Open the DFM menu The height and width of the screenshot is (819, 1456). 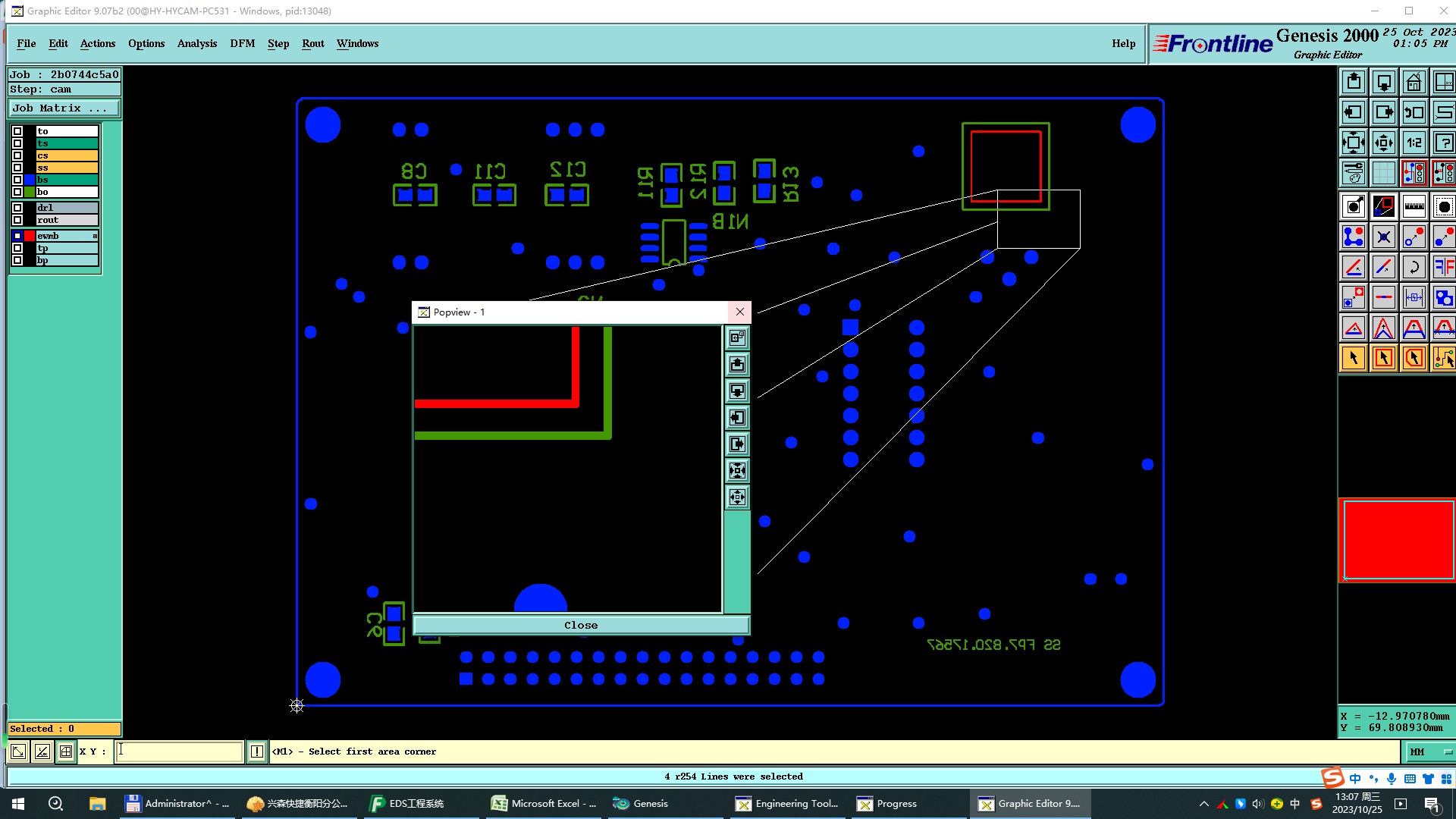(x=242, y=43)
